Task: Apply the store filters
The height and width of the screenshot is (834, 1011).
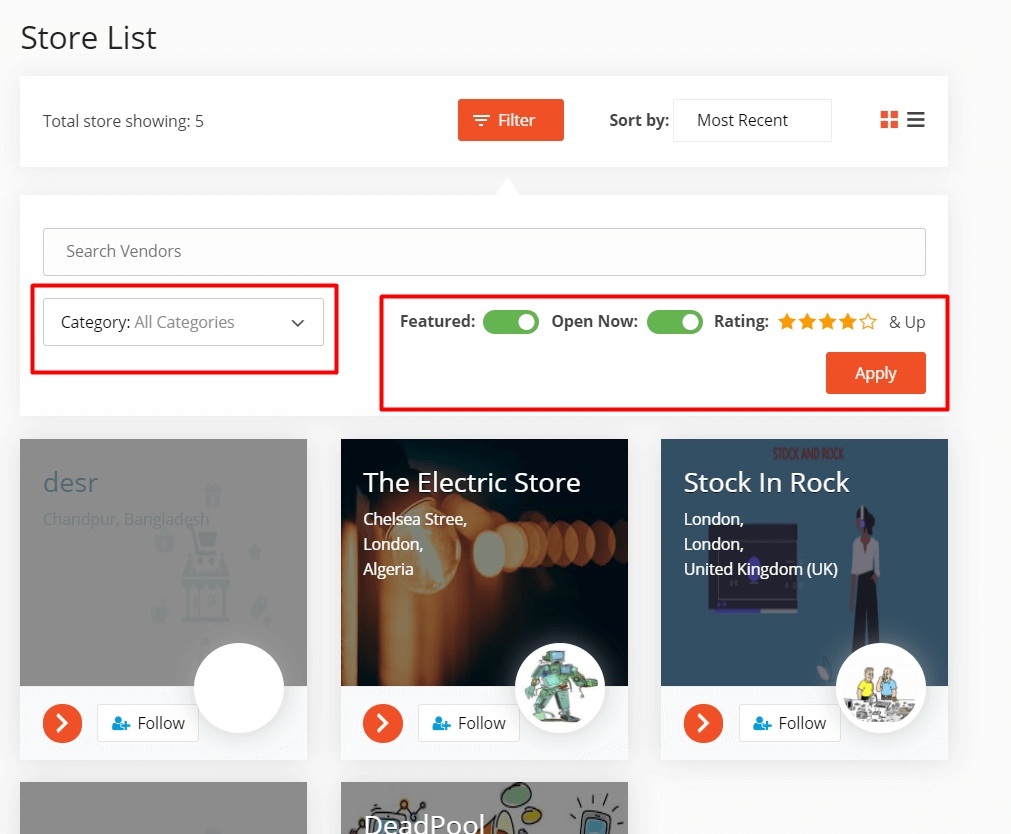Action: (x=876, y=373)
